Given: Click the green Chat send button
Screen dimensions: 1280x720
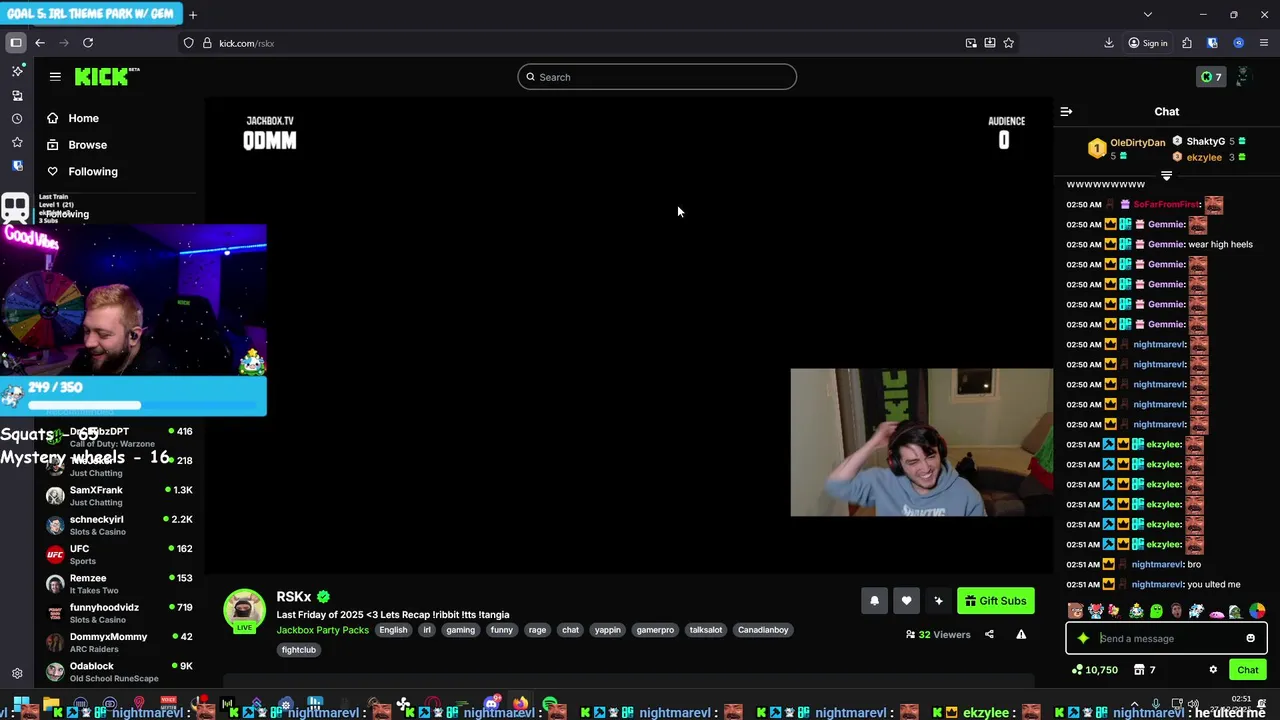Looking at the screenshot, I should 1248,670.
